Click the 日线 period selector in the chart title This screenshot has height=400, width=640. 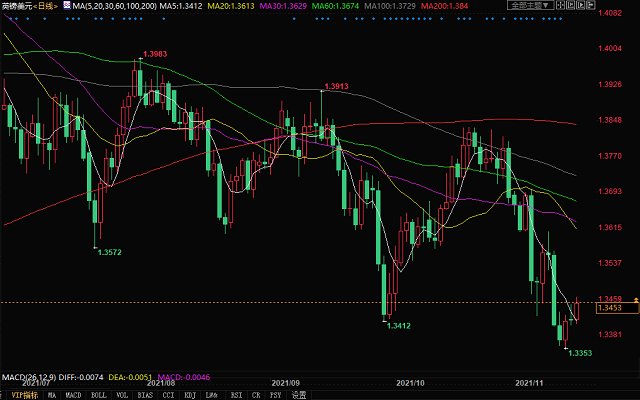coord(47,7)
